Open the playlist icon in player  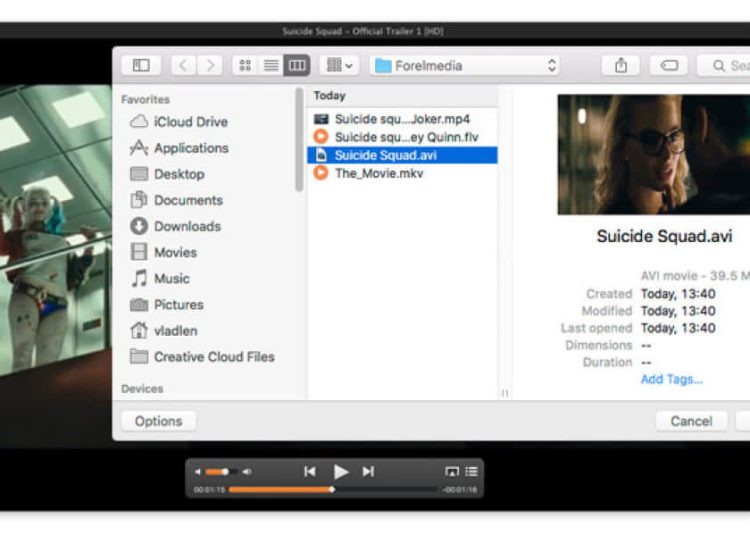pyautogui.click(x=471, y=471)
